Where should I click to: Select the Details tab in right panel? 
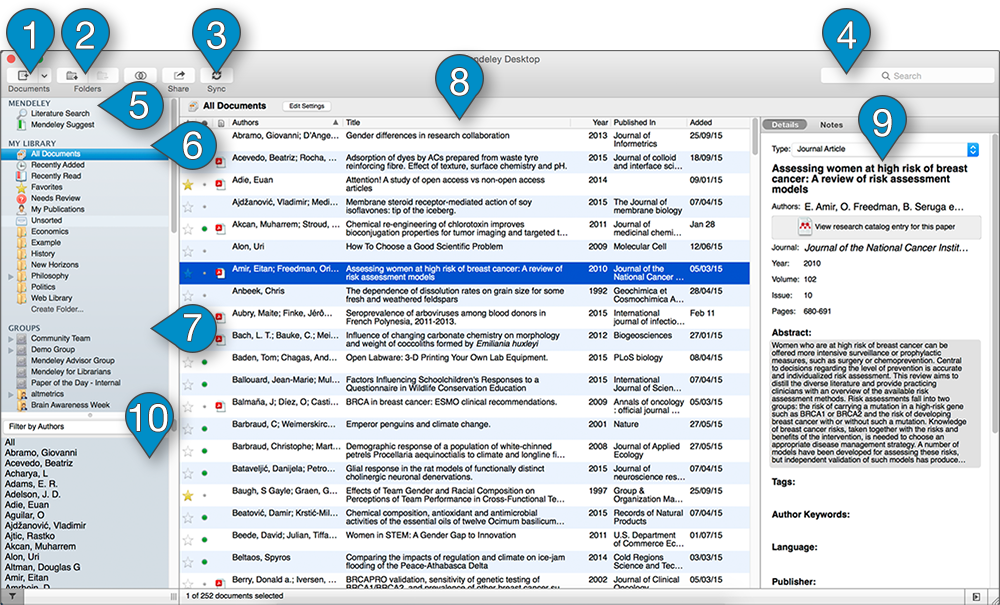pos(785,124)
